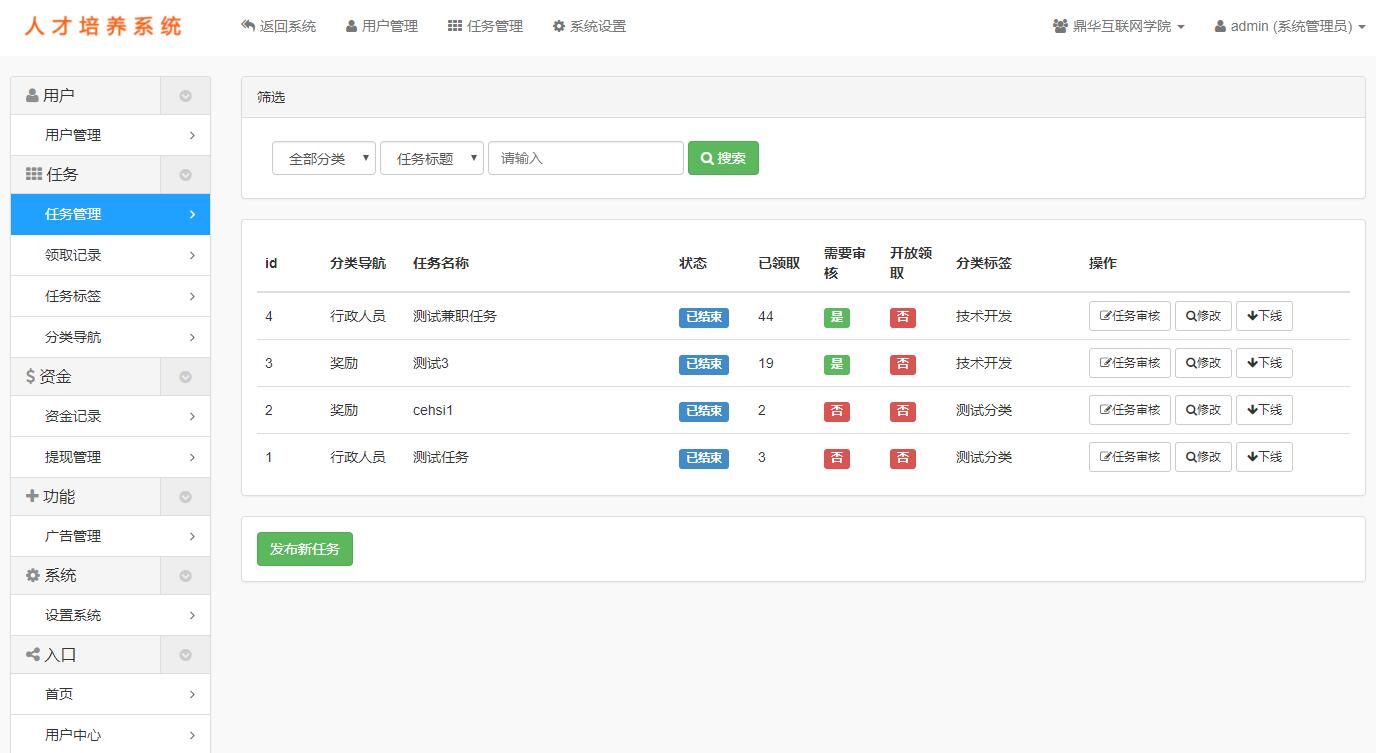
Task: Click 任务审核 for 测试3 row
Action: pyautogui.click(x=1130, y=363)
